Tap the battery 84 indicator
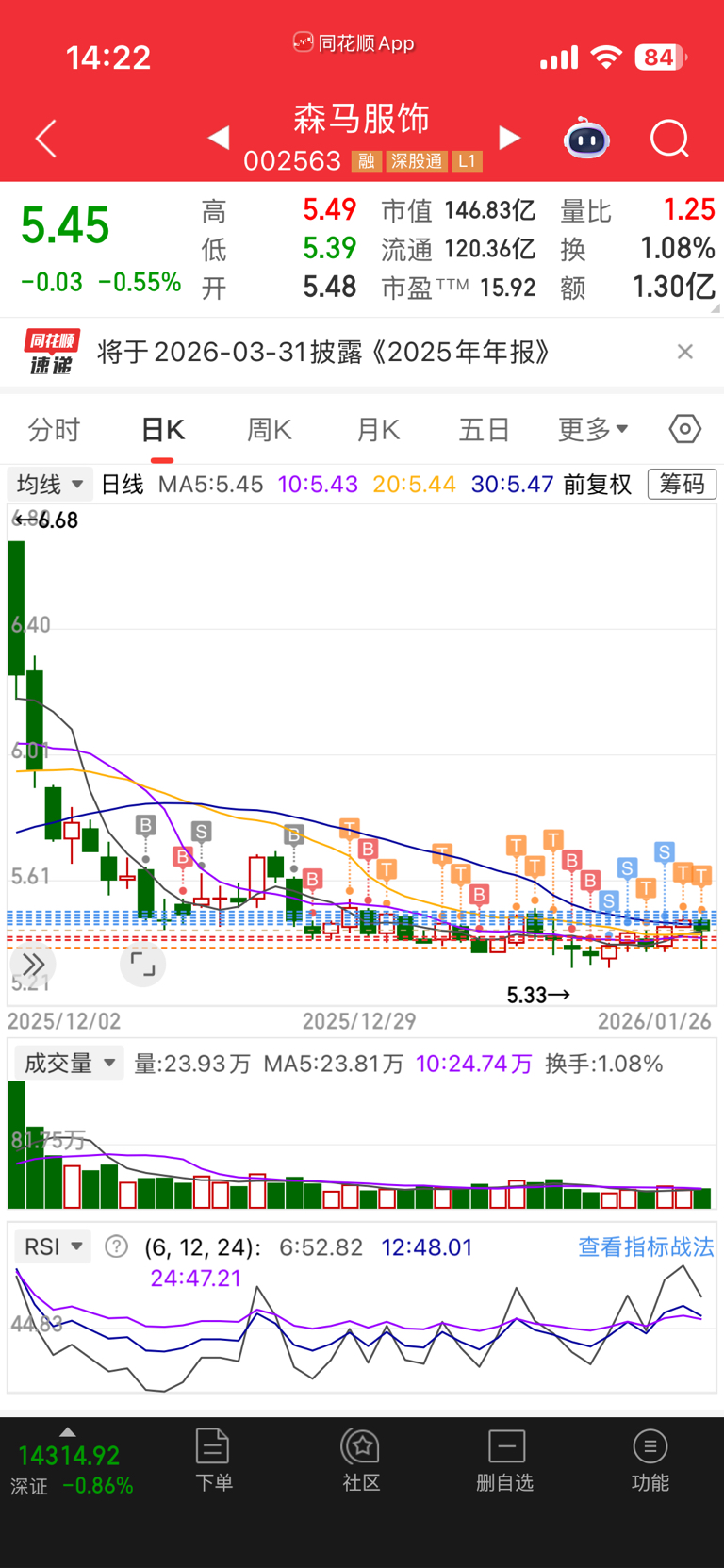This screenshot has width=724, height=1568. (x=660, y=58)
